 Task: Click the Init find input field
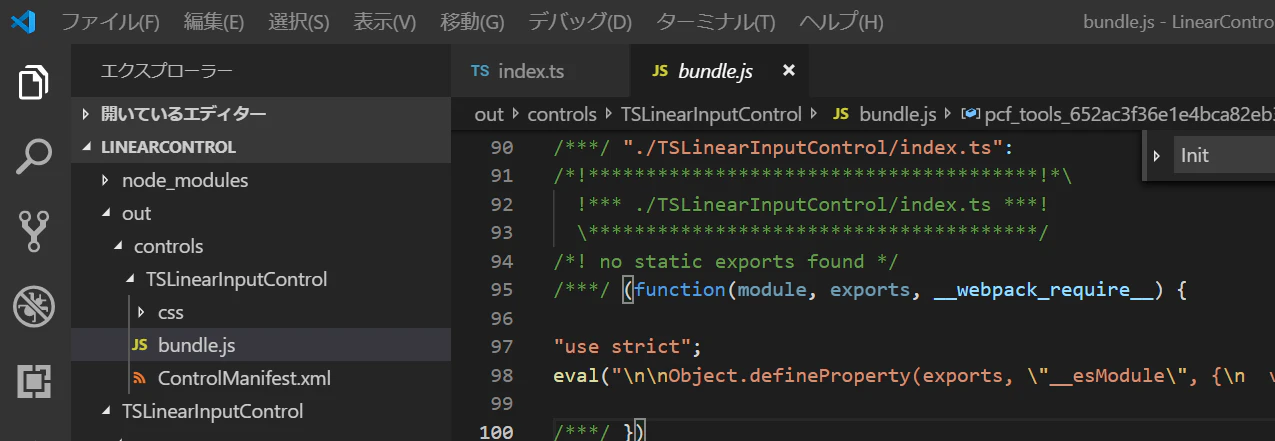[1224, 156]
